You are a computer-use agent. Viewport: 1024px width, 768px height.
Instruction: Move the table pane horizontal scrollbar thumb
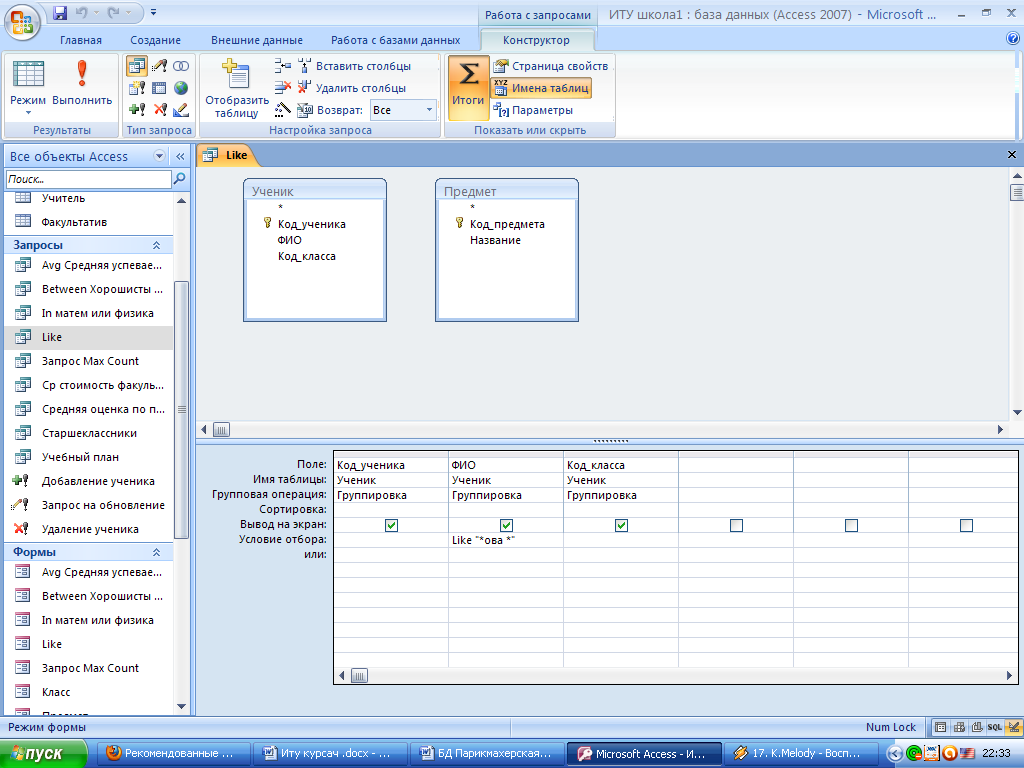coord(221,430)
